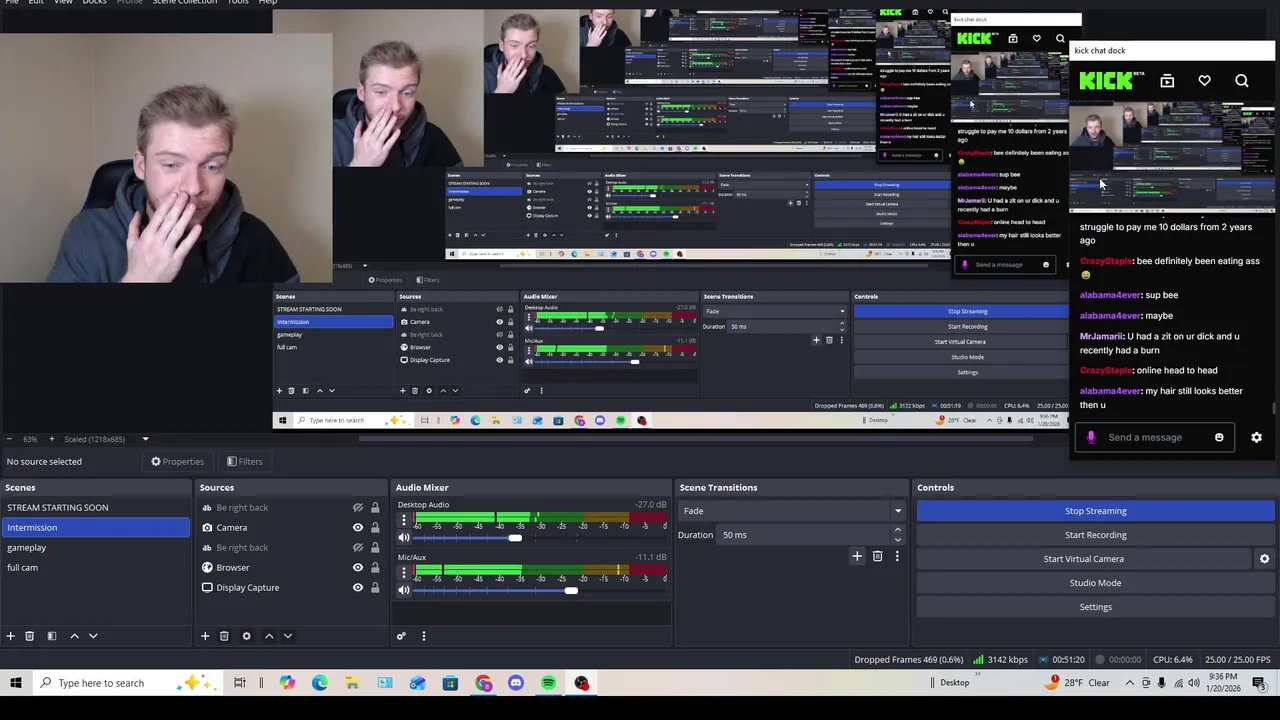Mute Desktop Audio with speaker icon
Viewport: 1280px width, 720px height.
pyautogui.click(x=404, y=538)
